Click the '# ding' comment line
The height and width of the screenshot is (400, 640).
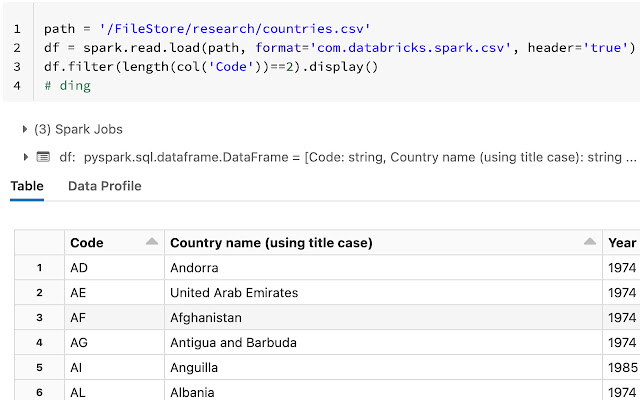[x=68, y=86]
